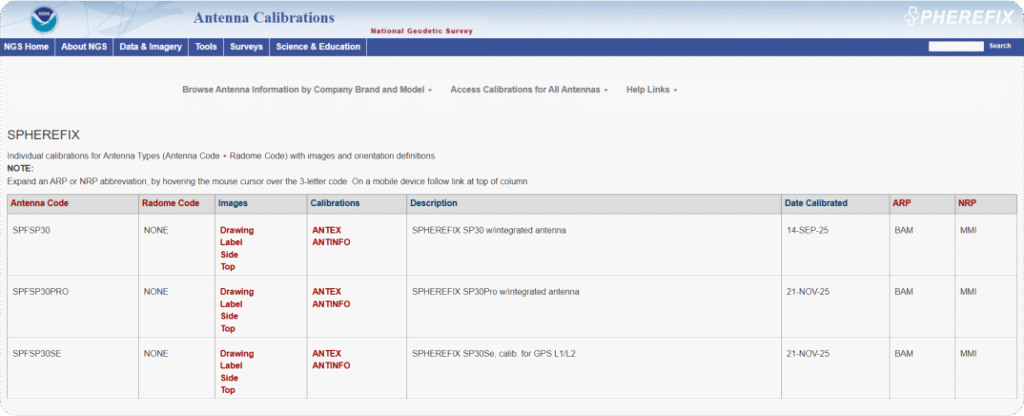Open the ANTEX calibration for SPFSP30

[326, 230]
